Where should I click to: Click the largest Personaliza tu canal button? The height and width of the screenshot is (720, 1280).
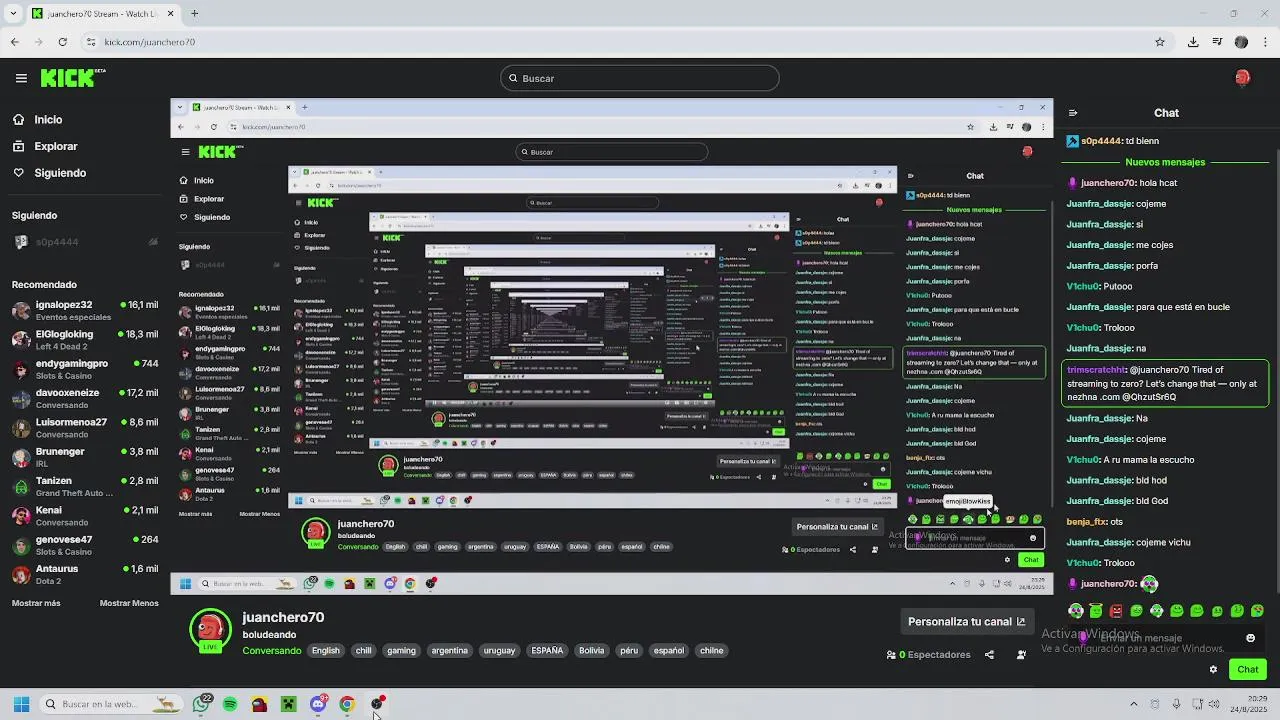point(966,622)
